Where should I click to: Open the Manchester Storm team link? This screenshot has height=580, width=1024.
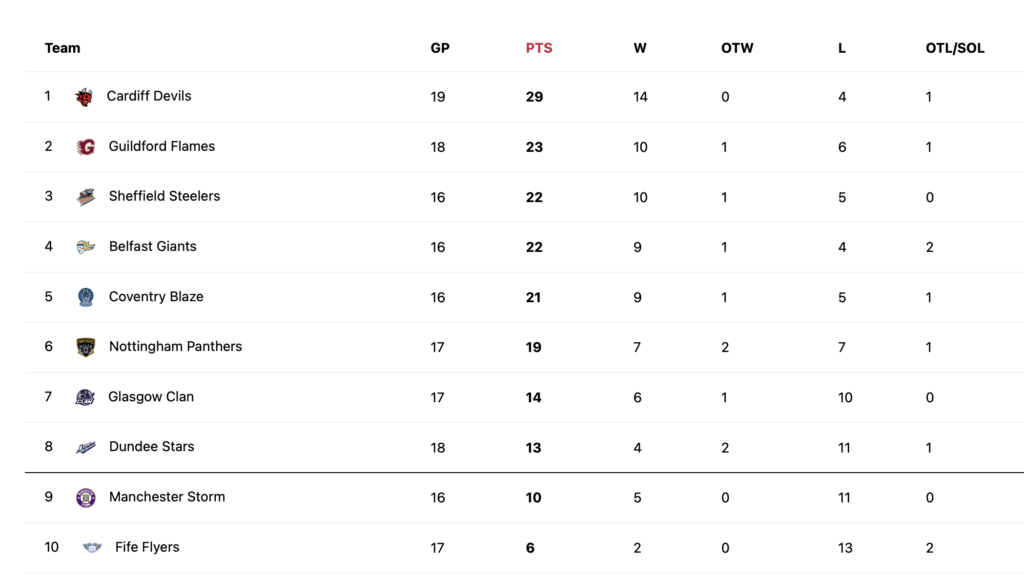pos(167,497)
